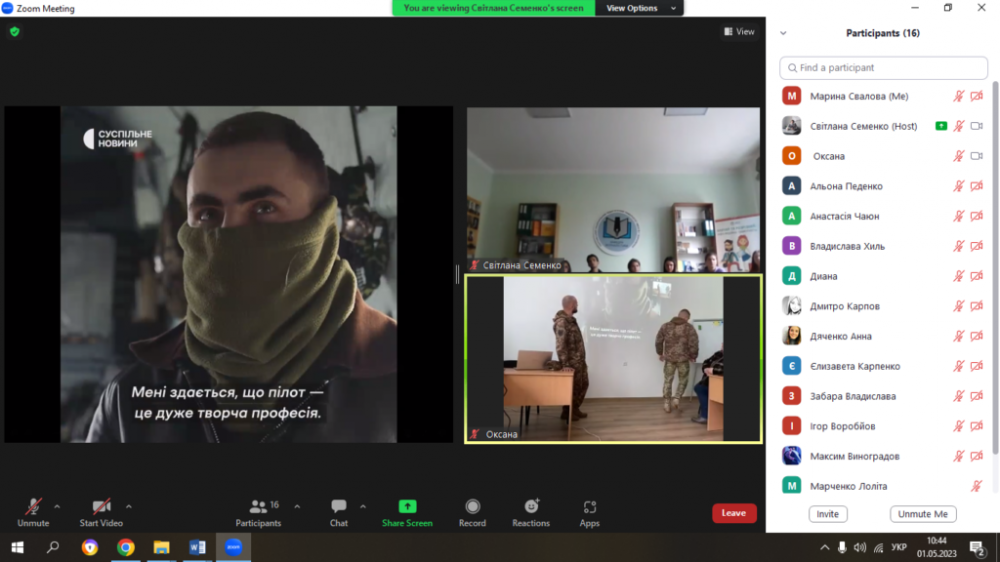Select participant Дмитро Карпов in list
1000x562 pixels.
[x=845, y=306]
